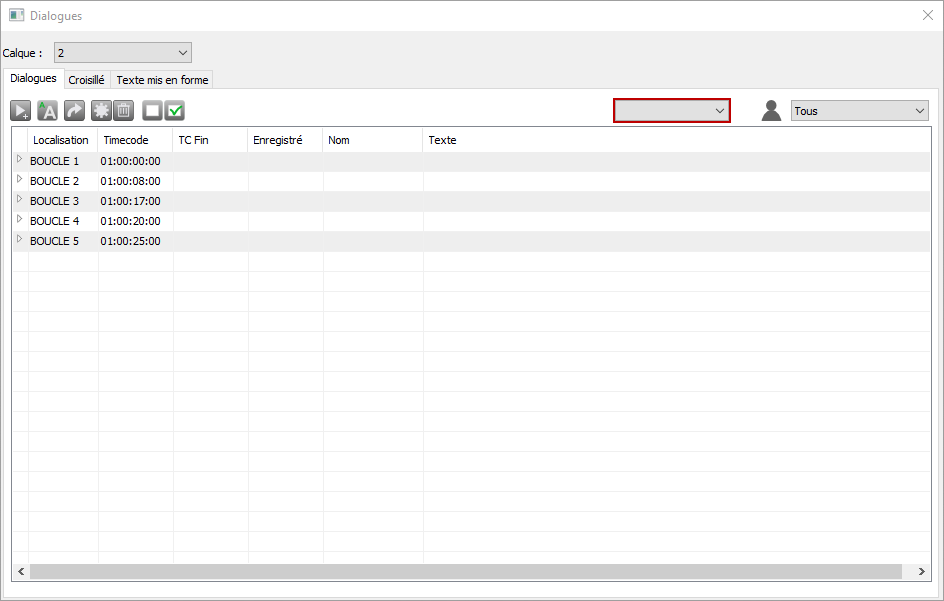Click the Localisation column header
The width and height of the screenshot is (944, 601).
click(x=61, y=140)
